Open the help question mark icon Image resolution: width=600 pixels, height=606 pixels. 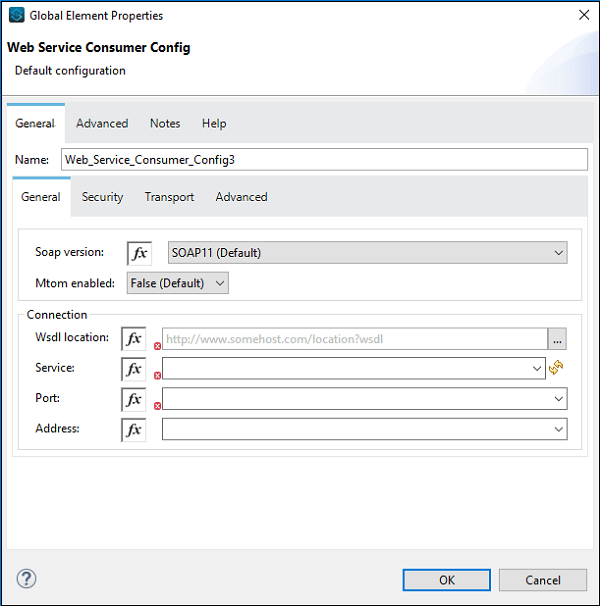[x=27, y=579]
